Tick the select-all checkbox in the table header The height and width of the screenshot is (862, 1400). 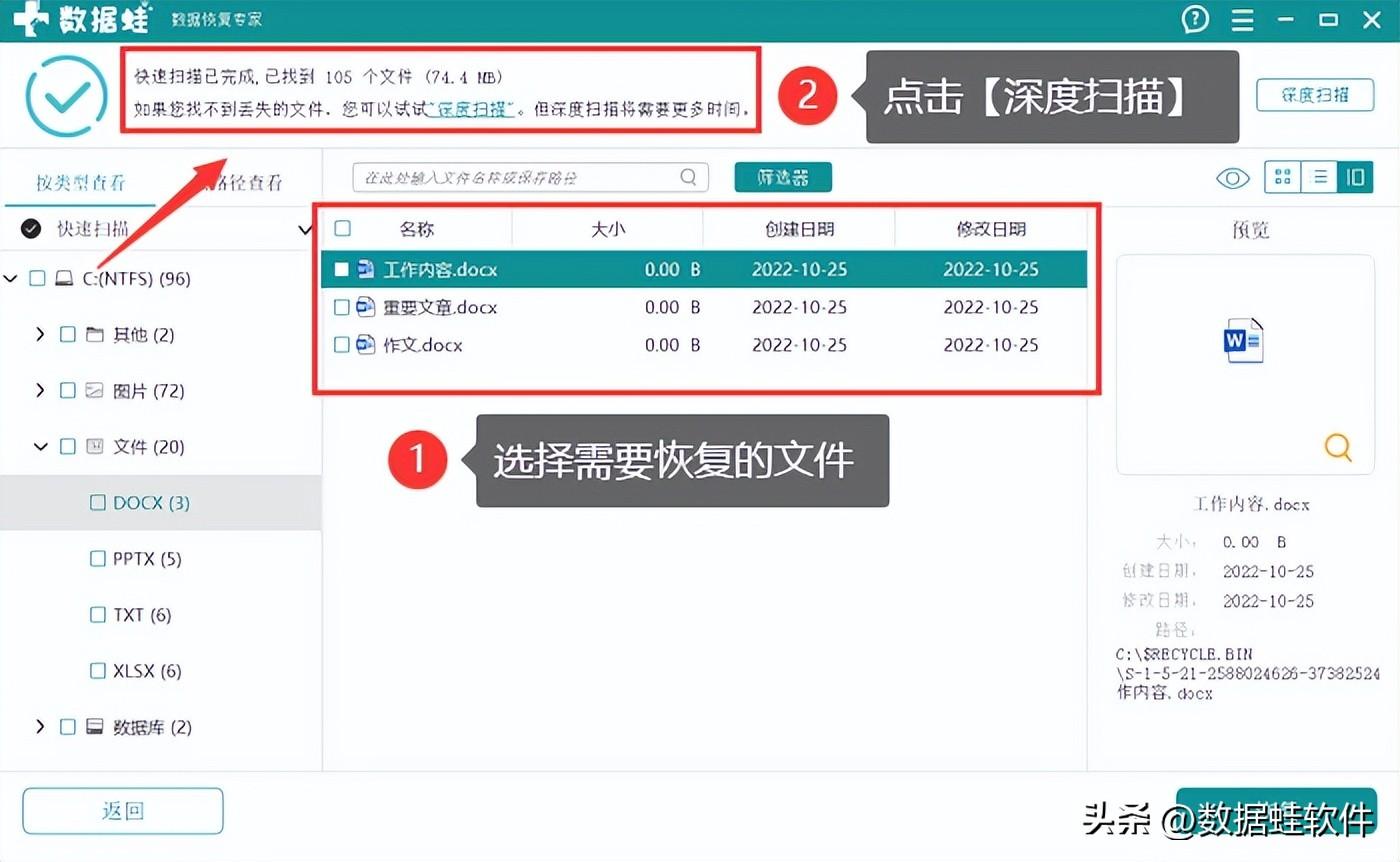tap(342, 228)
